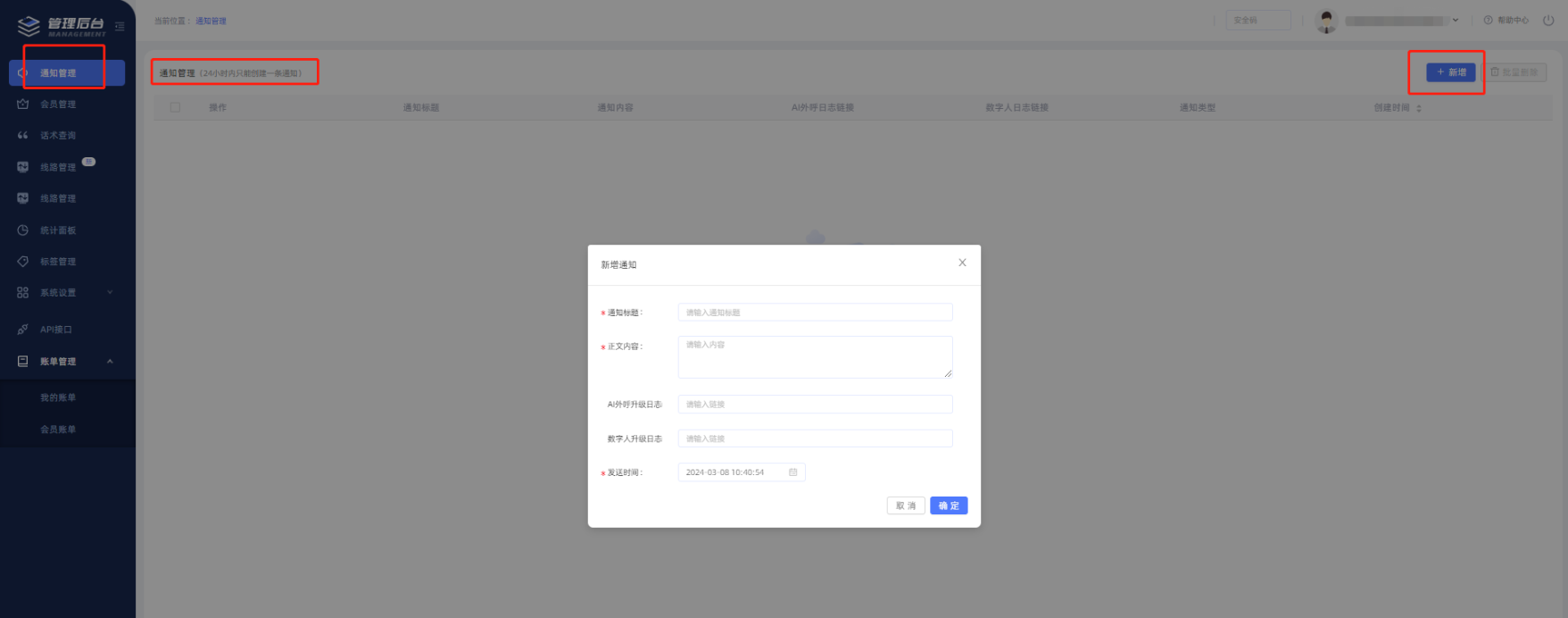Open 话术查询 in the sidebar
Image resolution: width=1568 pixels, height=618 pixels.
[x=58, y=136]
